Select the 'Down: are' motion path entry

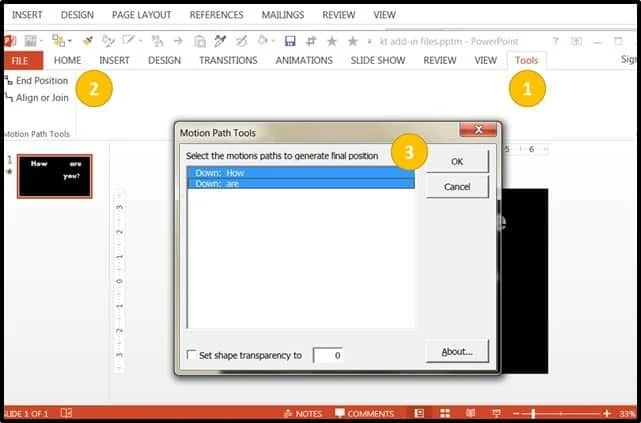[x=301, y=184]
